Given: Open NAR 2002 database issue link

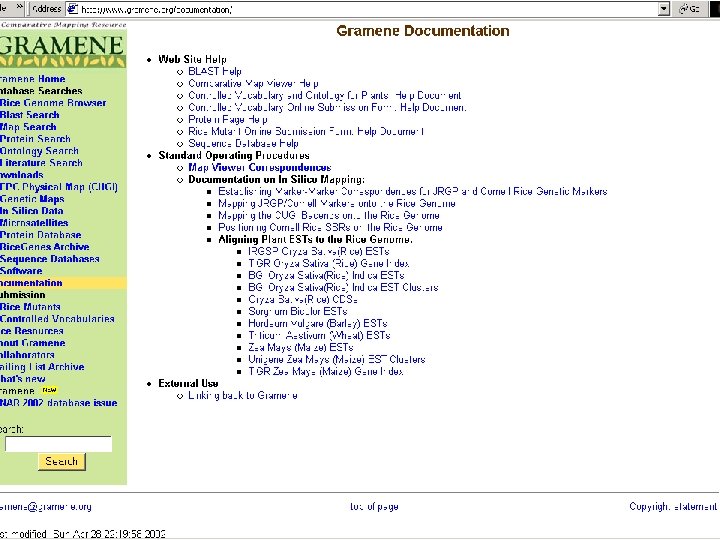Looking at the screenshot, I should pyautogui.click(x=59, y=403).
